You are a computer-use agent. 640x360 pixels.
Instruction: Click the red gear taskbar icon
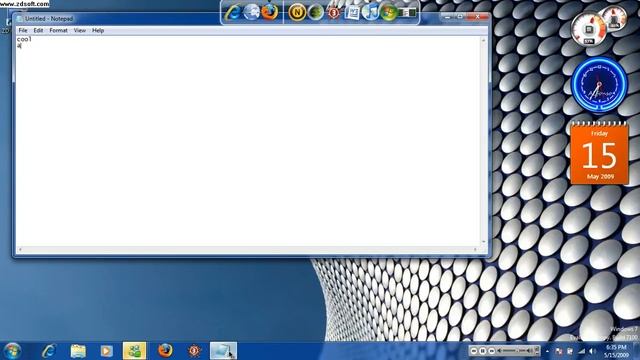coord(194,351)
